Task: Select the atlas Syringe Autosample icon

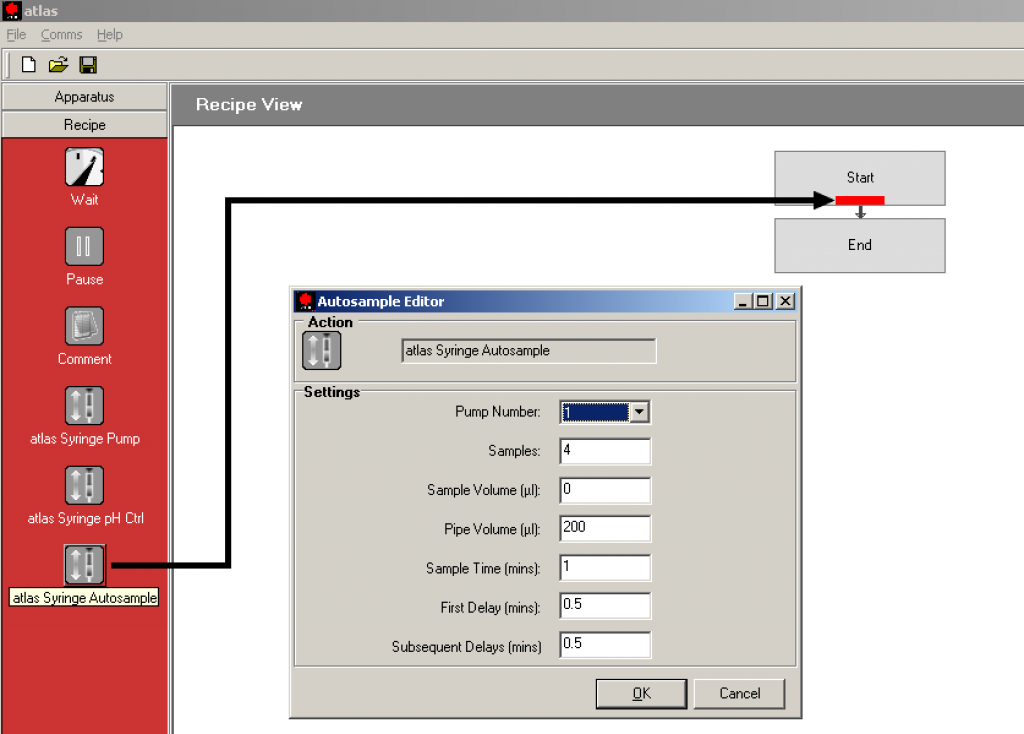Action: point(84,565)
